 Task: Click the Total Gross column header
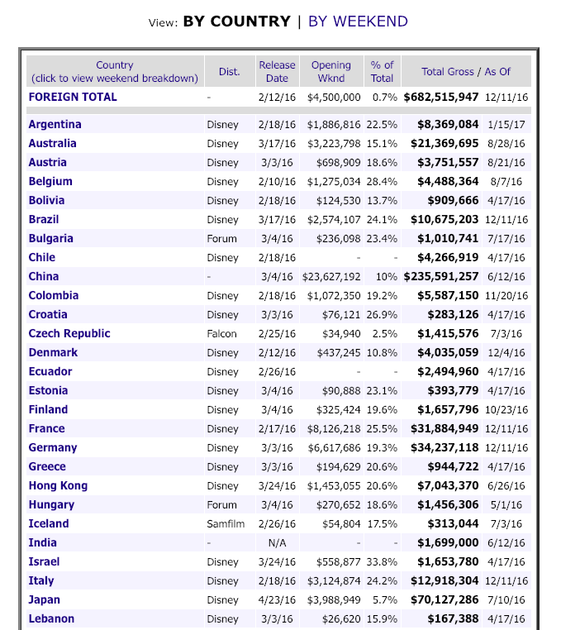[448, 72]
